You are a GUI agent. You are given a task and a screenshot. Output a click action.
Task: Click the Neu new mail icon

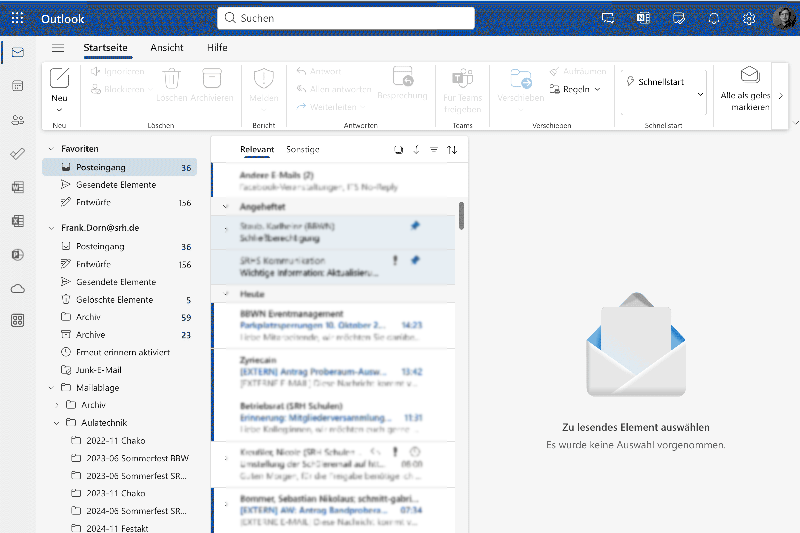click(59, 79)
